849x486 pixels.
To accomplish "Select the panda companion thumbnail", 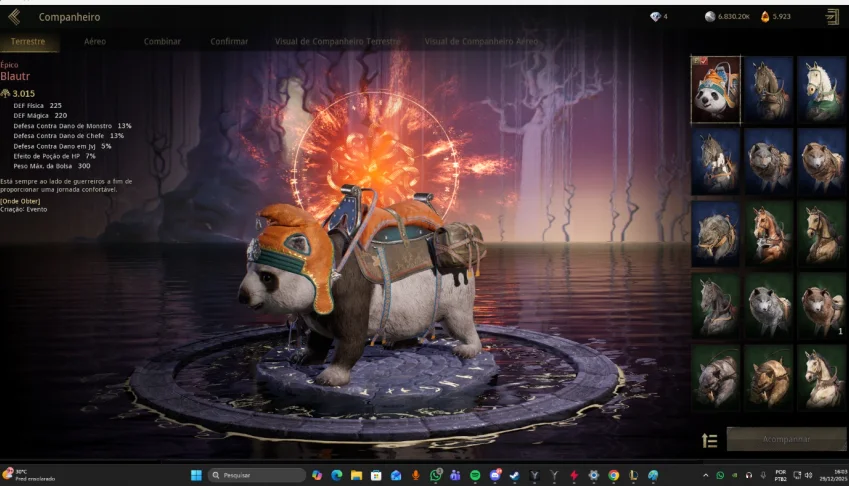I will (x=716, y=89).
